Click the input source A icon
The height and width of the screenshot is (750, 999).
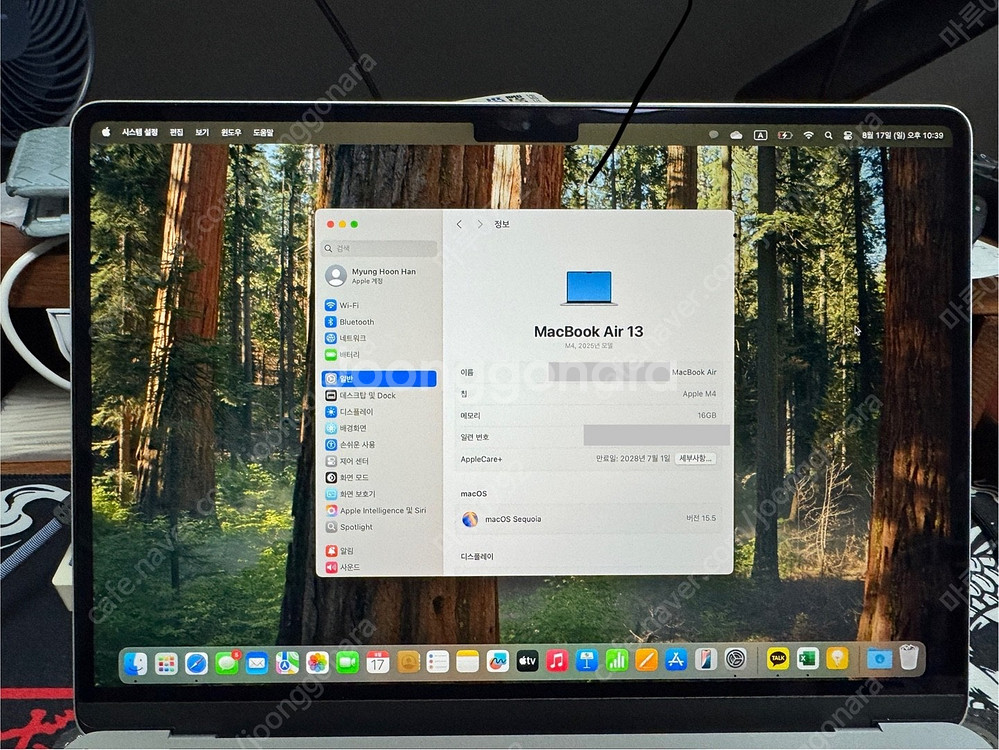pos(761,135)
